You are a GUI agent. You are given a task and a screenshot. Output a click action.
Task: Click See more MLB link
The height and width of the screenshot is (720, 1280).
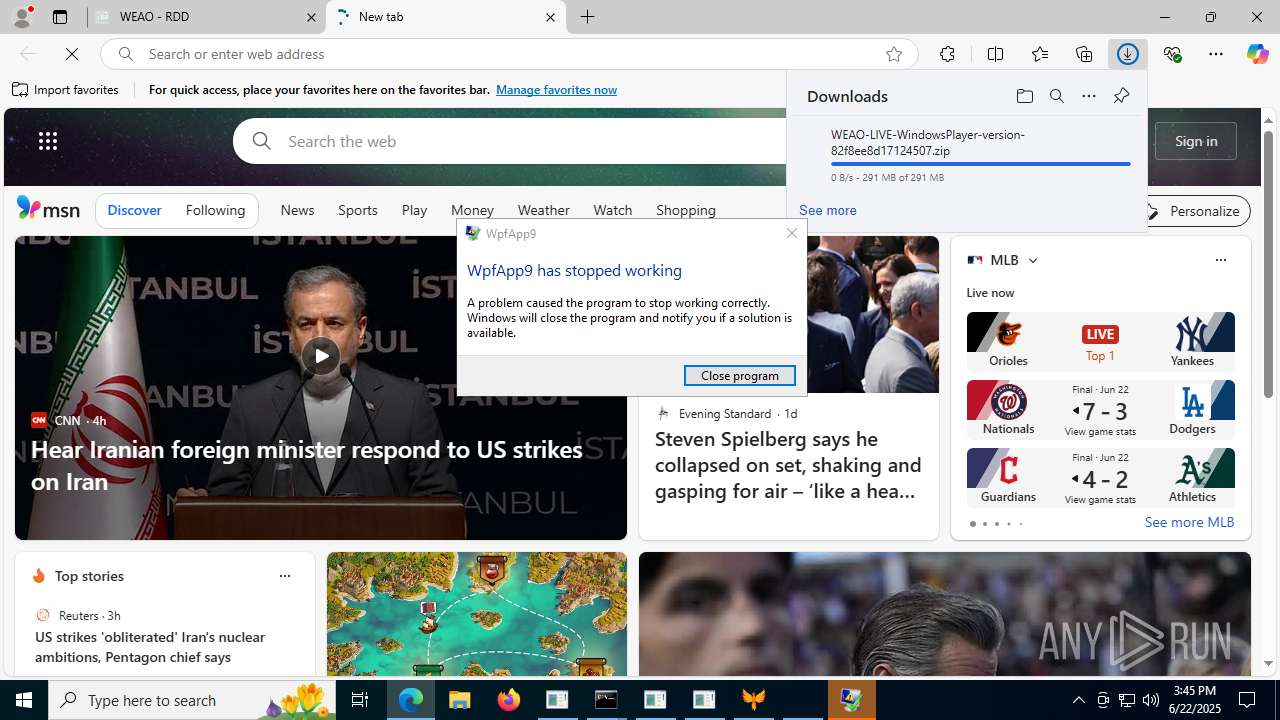(x=1189, y=522)
